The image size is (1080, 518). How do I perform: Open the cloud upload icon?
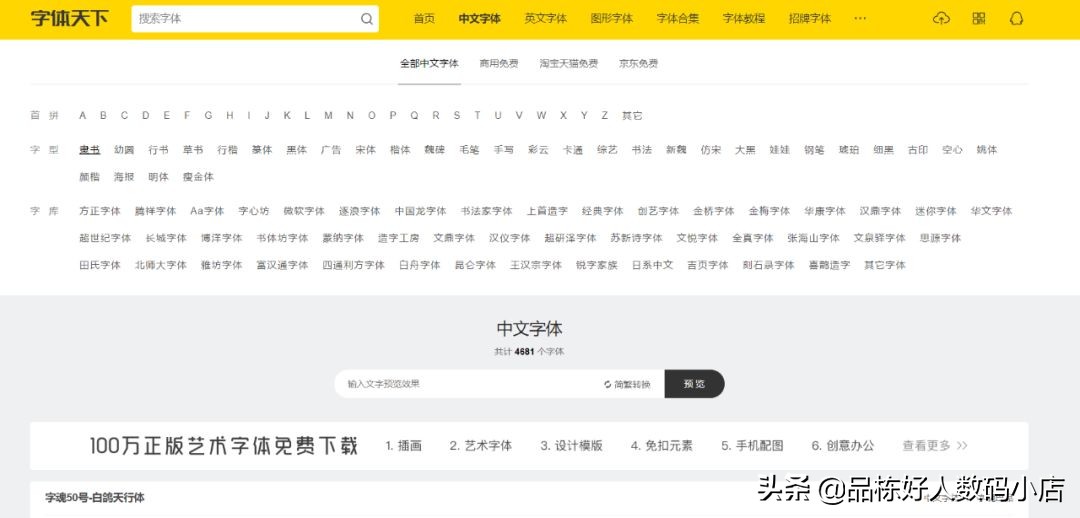[941, 19]
